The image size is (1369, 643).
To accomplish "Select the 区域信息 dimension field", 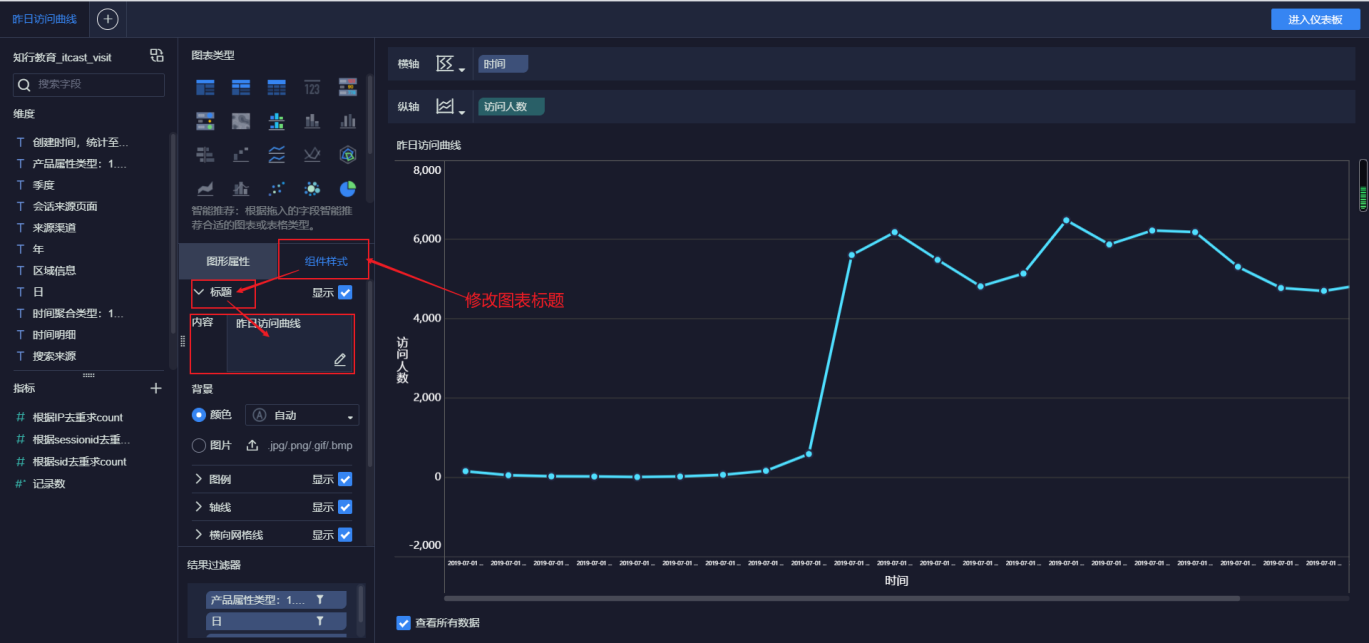I will pyautogui.click(x=54, y=270).
